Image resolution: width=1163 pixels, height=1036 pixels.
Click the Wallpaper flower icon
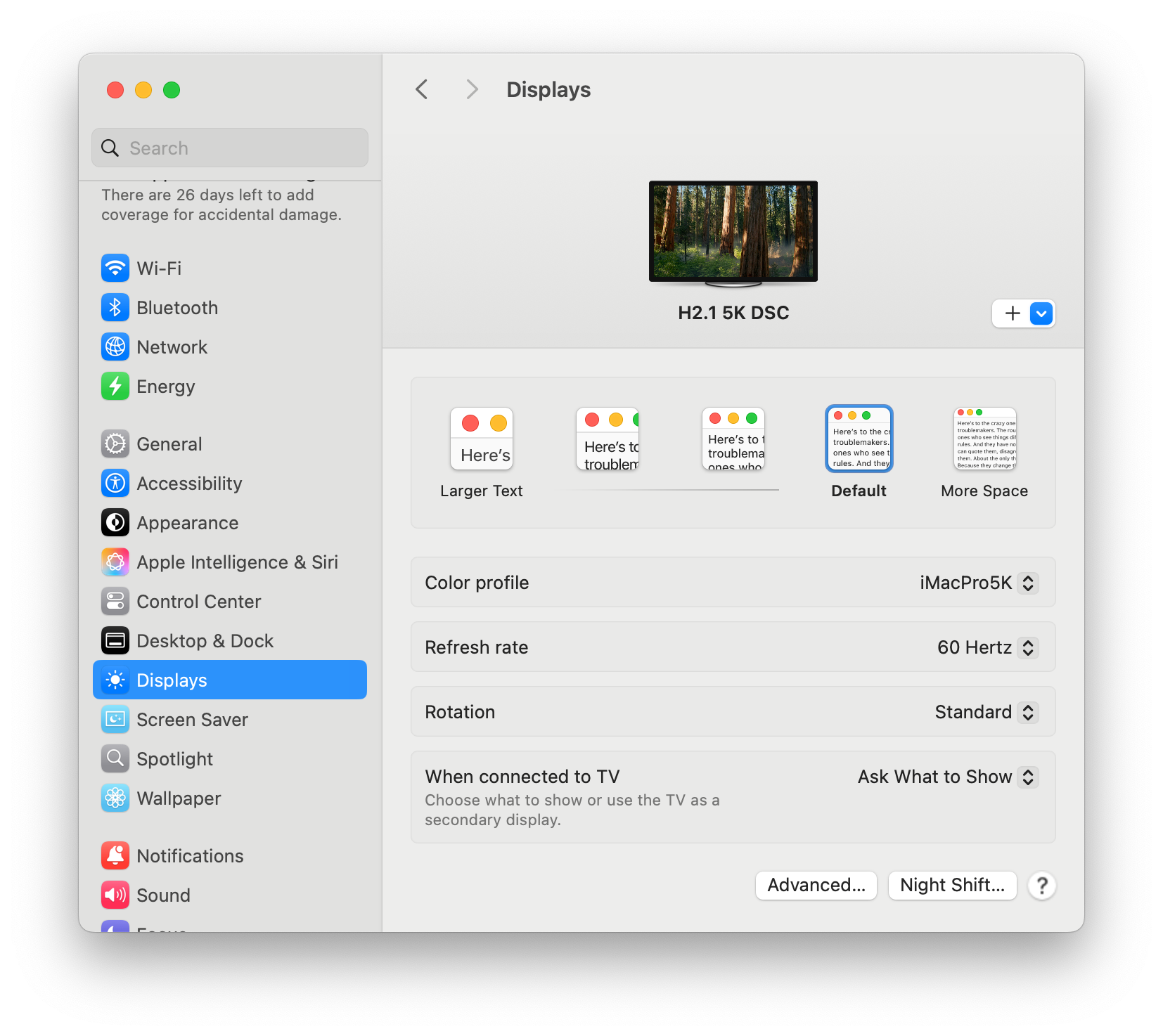(115, 798)
